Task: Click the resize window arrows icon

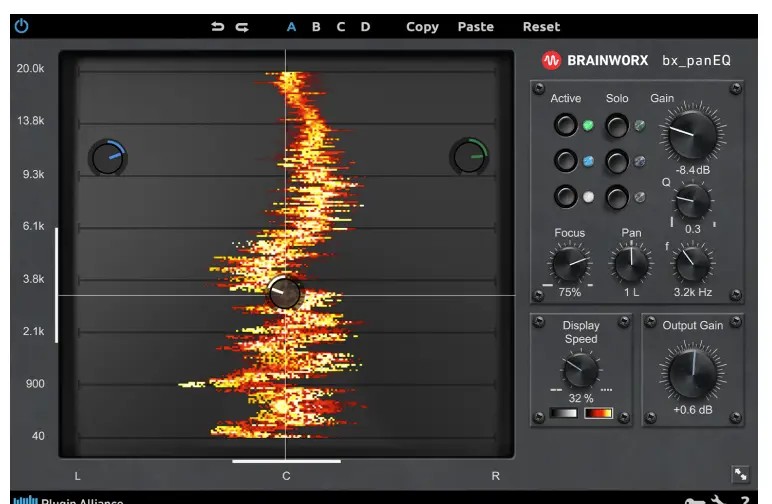Action: (x=740, y=474)
